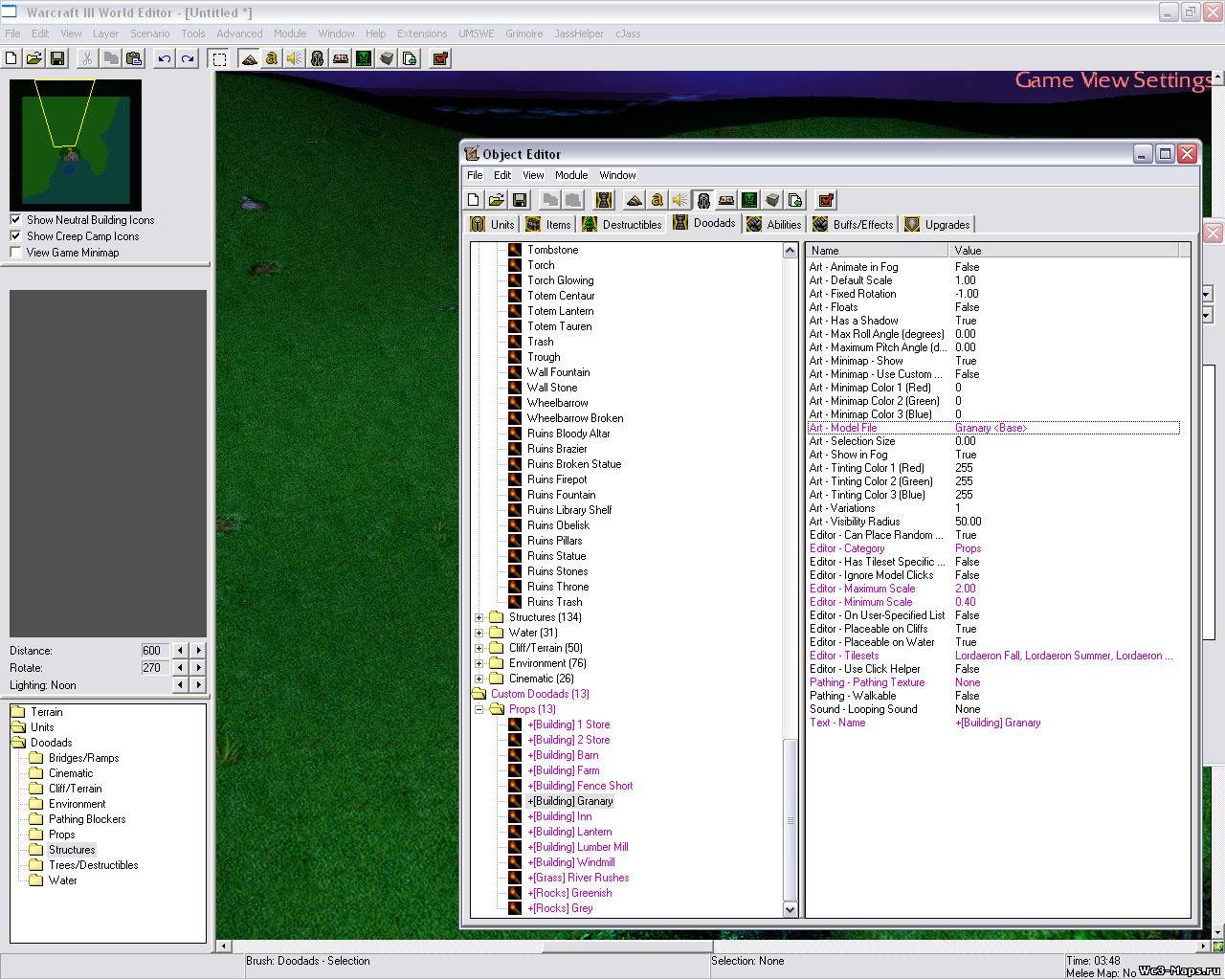Screen dimensions: 1225x980
Task: Select +[Building] Windmill doodad
Action: tap(570, 862)
